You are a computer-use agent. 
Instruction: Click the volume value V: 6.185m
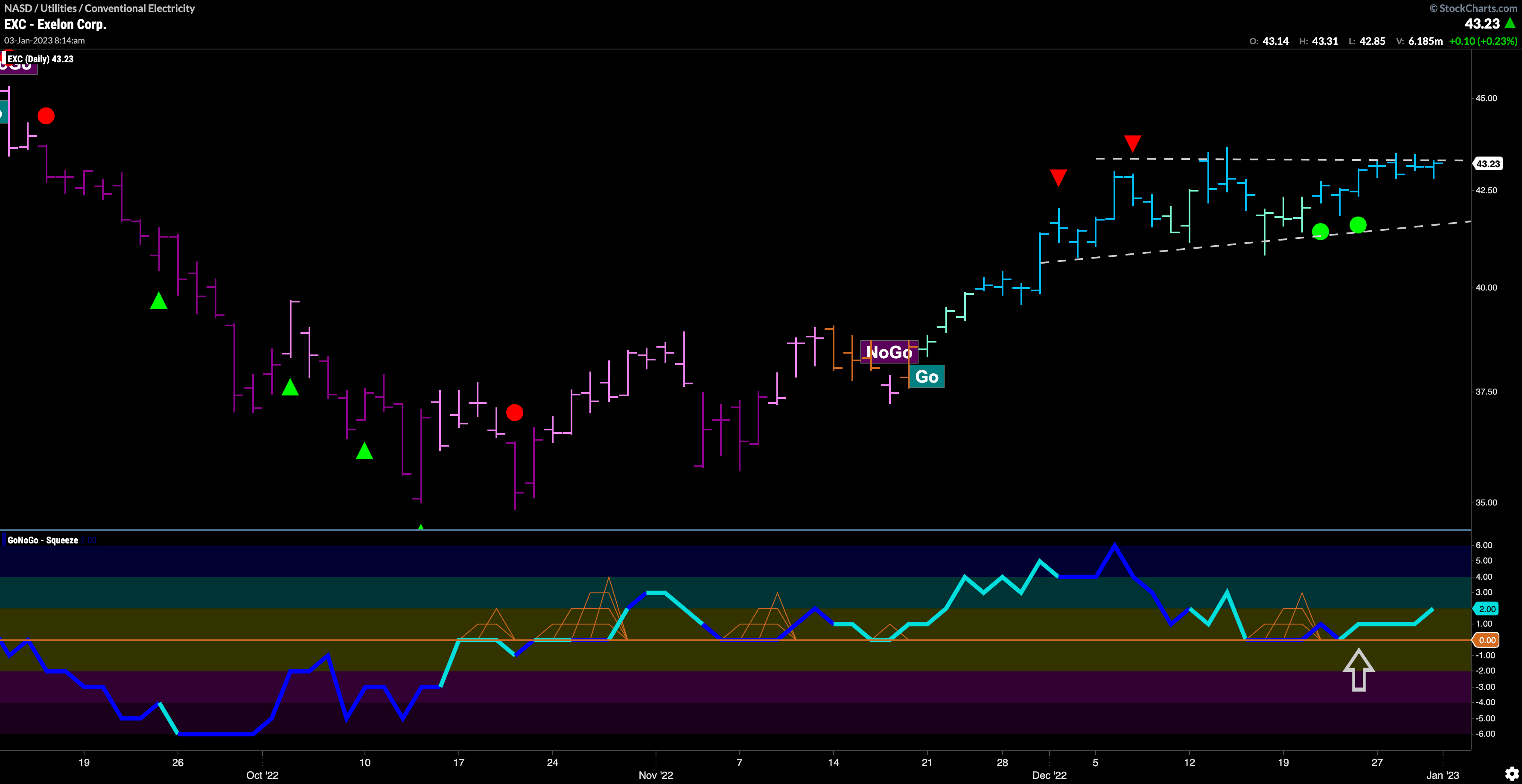click(1419, 41)
